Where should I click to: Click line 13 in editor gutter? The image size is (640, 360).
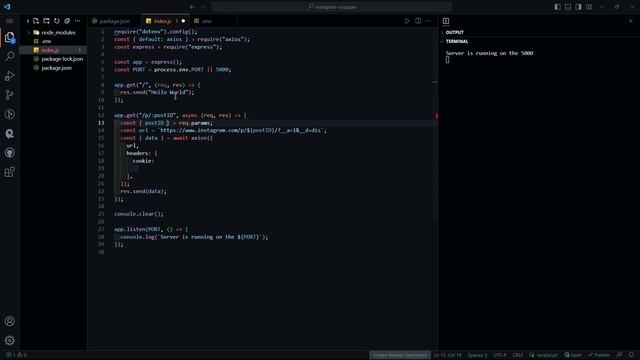(x=101, y=123)
